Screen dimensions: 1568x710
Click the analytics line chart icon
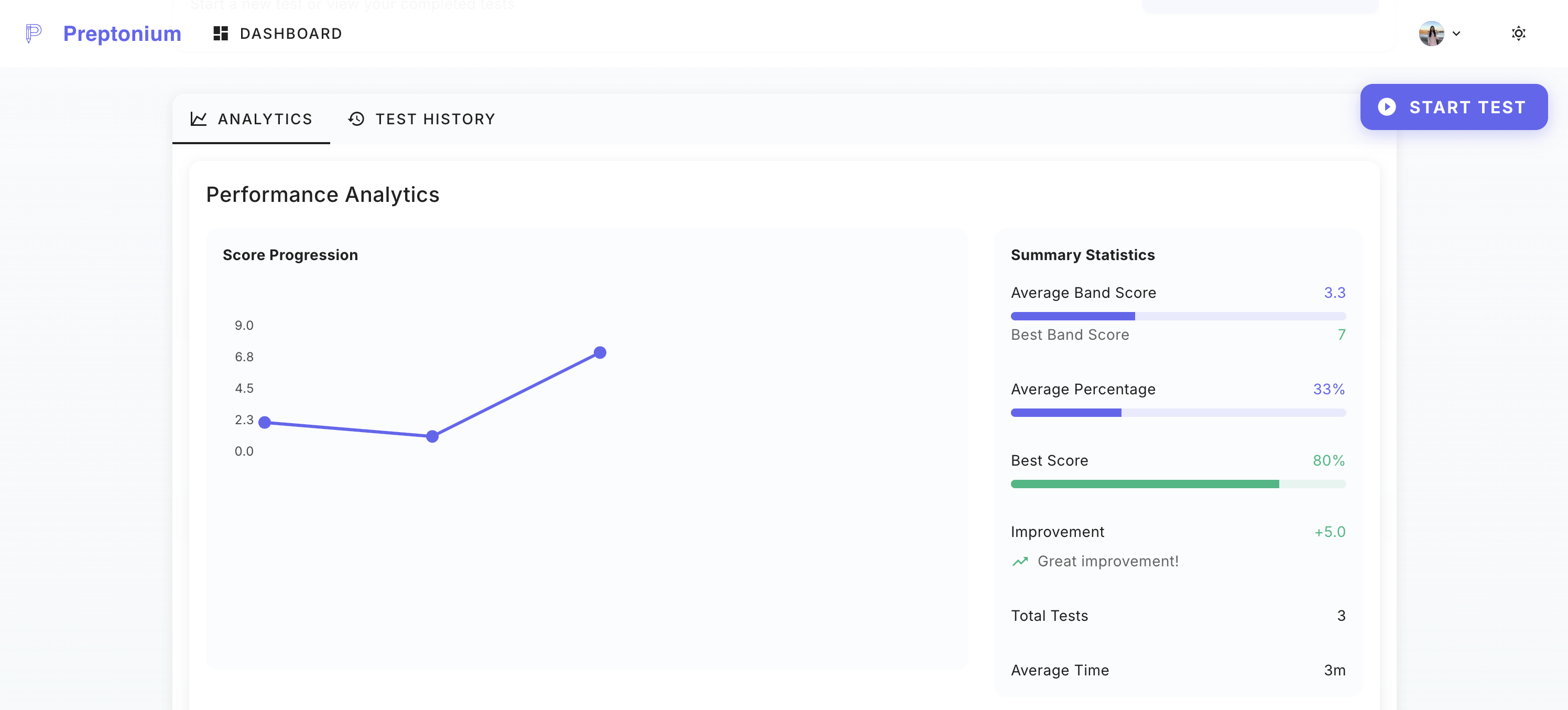tap(199, 119)
